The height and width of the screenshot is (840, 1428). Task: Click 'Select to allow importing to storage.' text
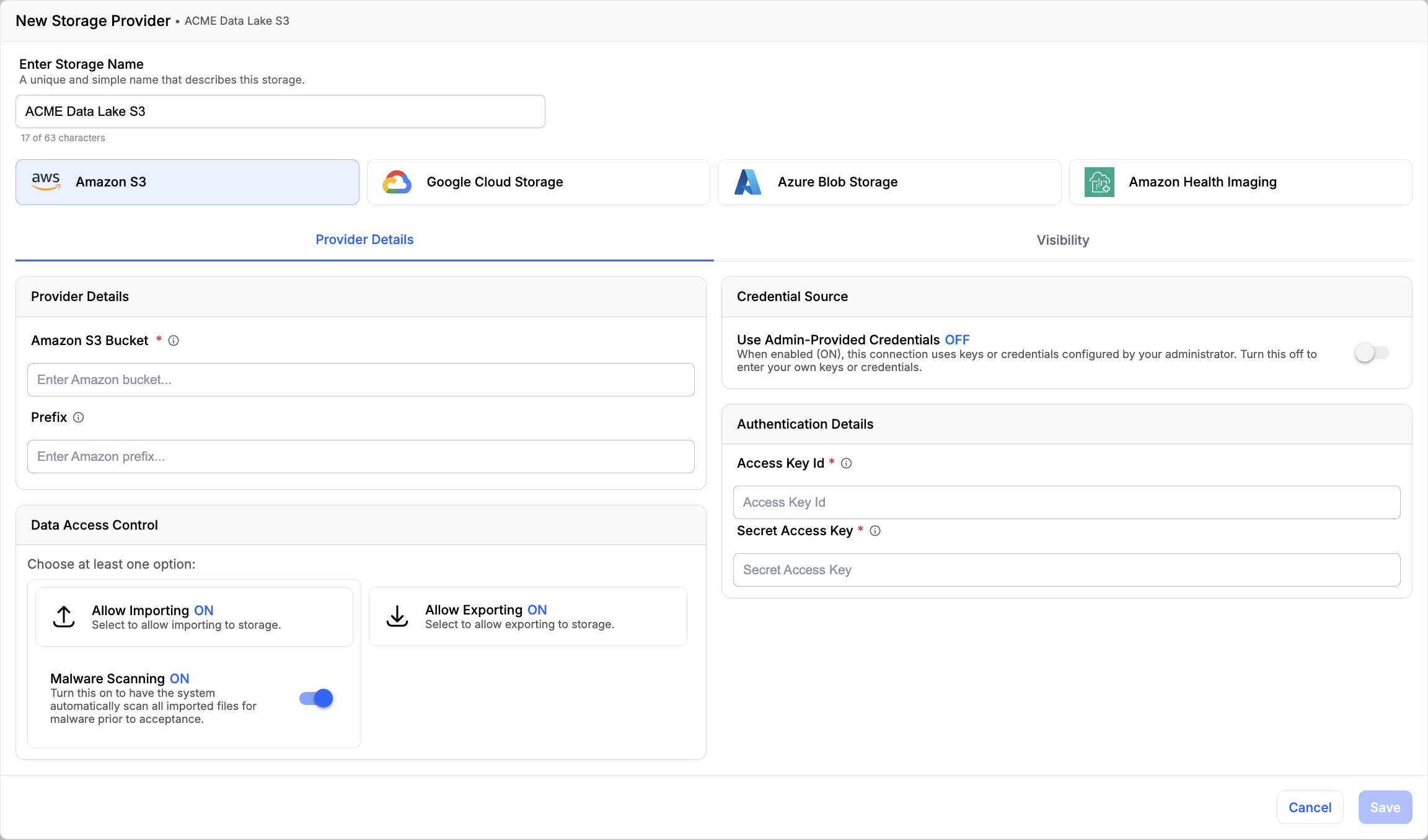click(187, 625)
